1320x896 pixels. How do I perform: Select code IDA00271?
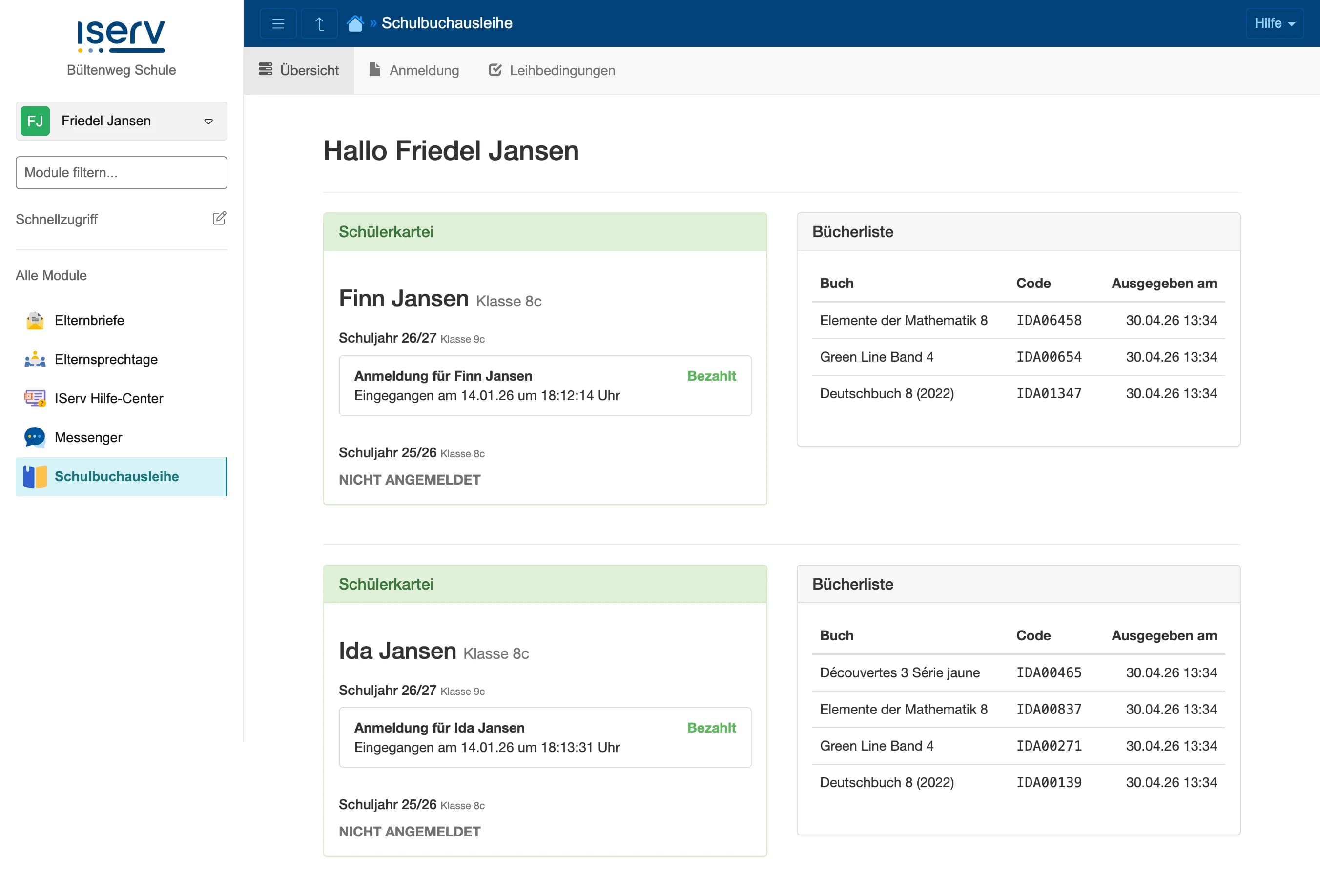coord(1049,746)
